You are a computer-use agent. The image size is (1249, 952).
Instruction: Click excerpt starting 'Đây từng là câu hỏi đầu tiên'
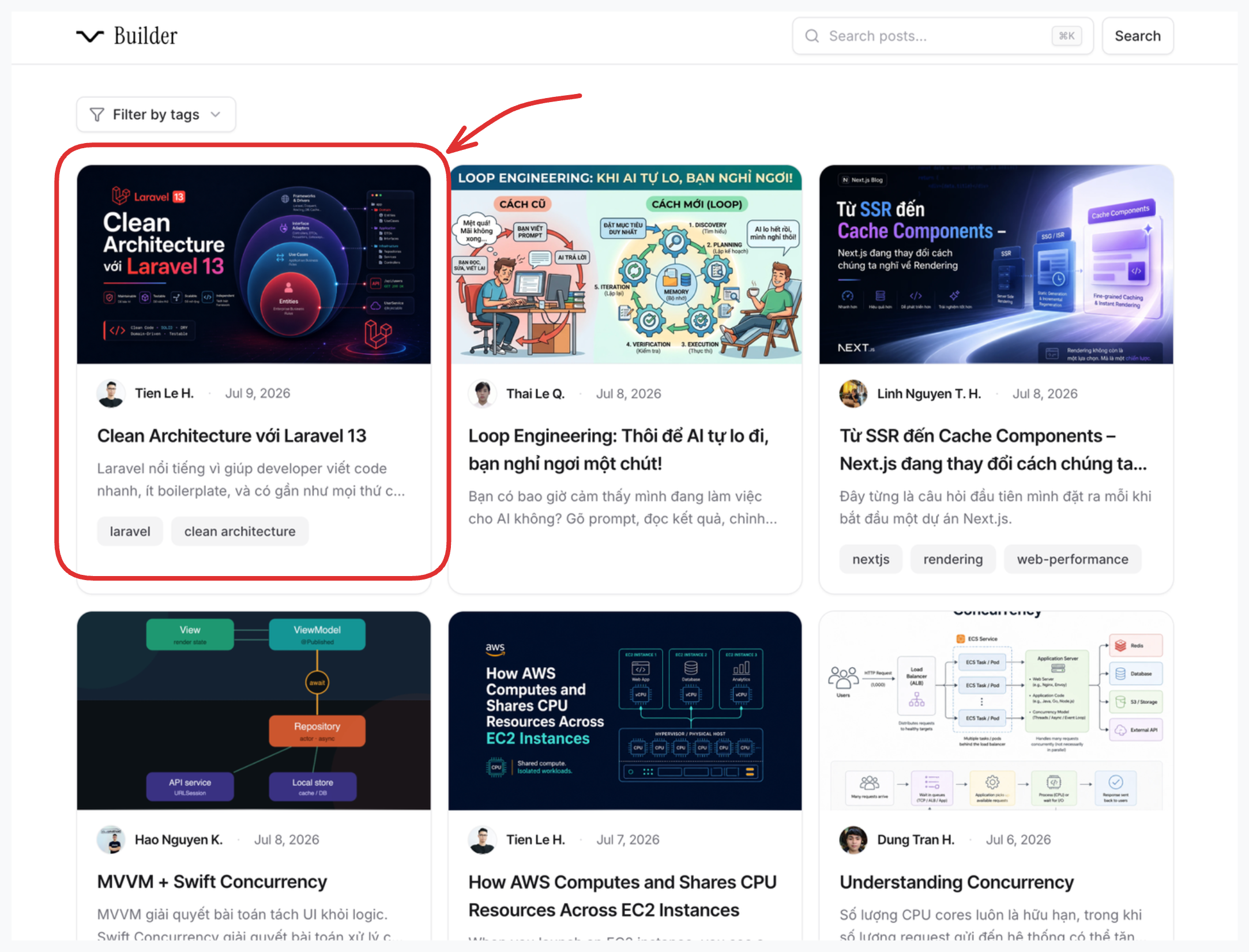996,507
